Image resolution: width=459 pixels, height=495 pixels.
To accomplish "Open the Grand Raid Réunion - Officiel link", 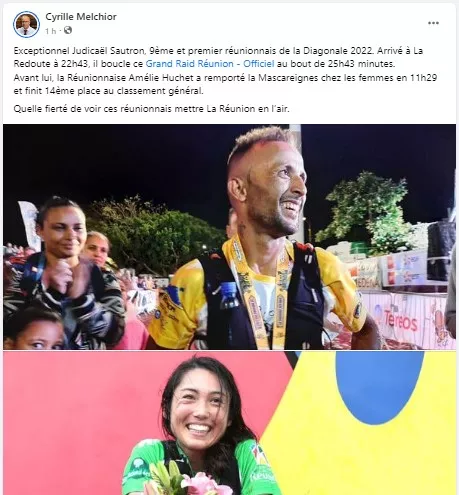I will coord(210,64).
